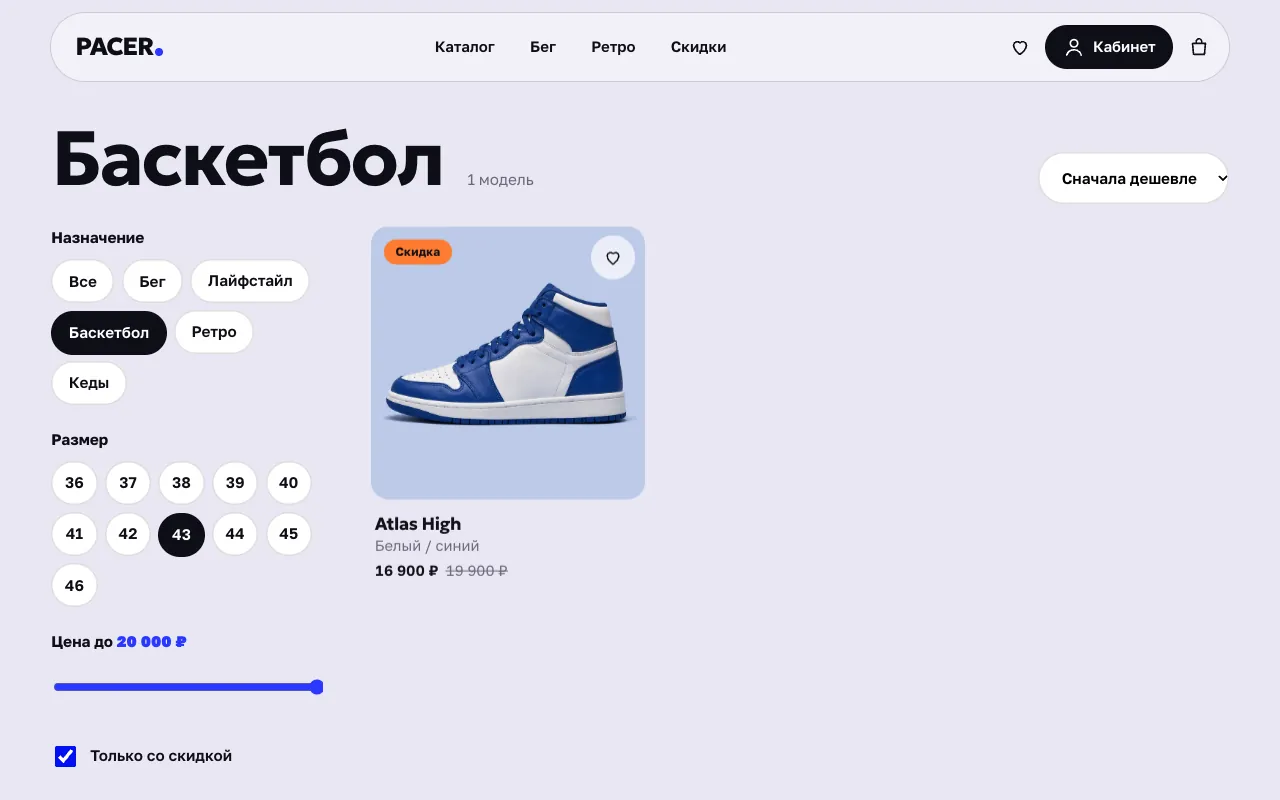The width and height of the screenshot is (1280, 800).
Task: Open the Каталог menu item
Action: tap(465, 47)
